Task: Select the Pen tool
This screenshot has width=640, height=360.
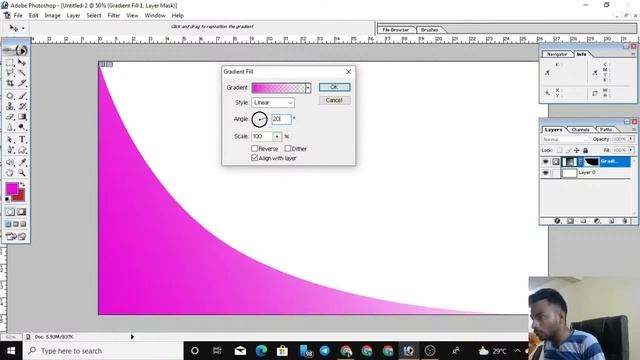Action: click(x=10, y=150)
